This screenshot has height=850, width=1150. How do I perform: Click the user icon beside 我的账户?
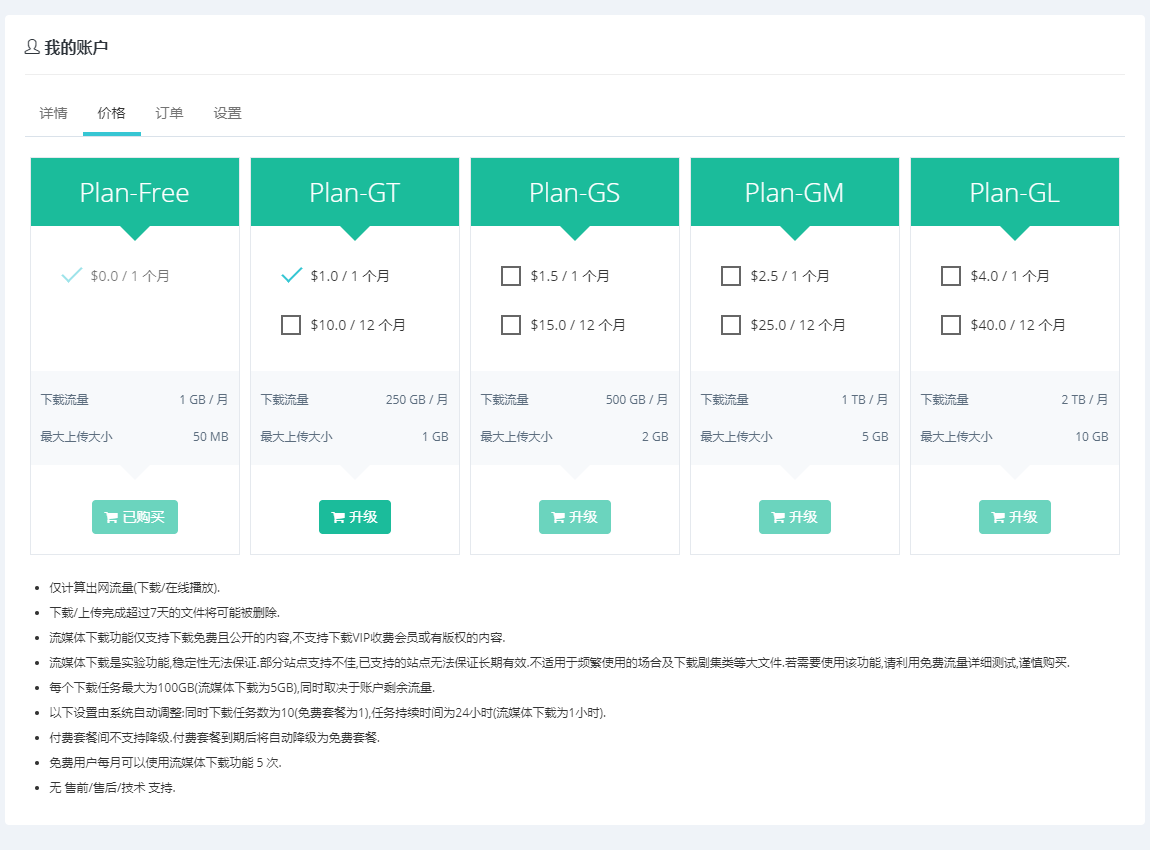coord(32,46)
